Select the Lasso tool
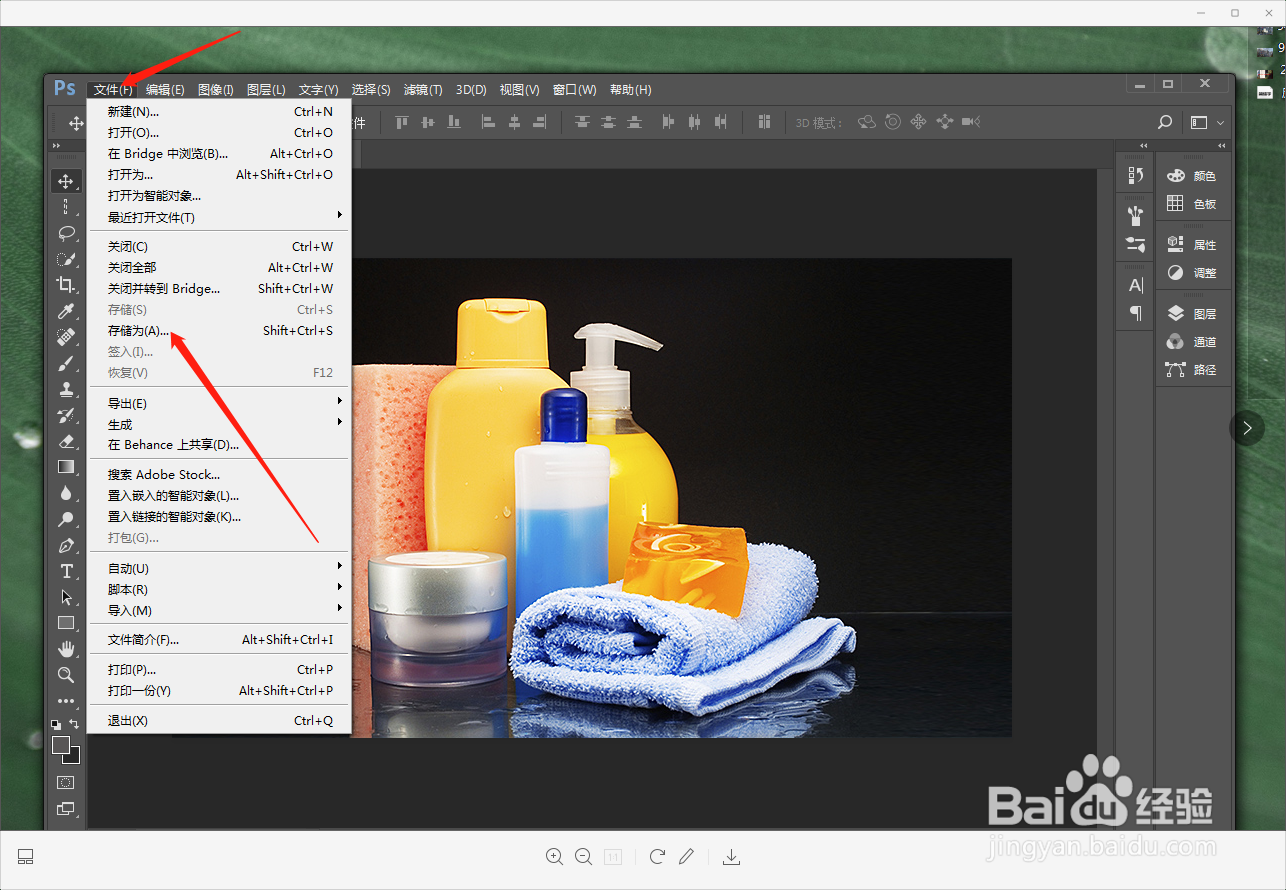This screenshot has height=890, width=1286. coord(66,232)
